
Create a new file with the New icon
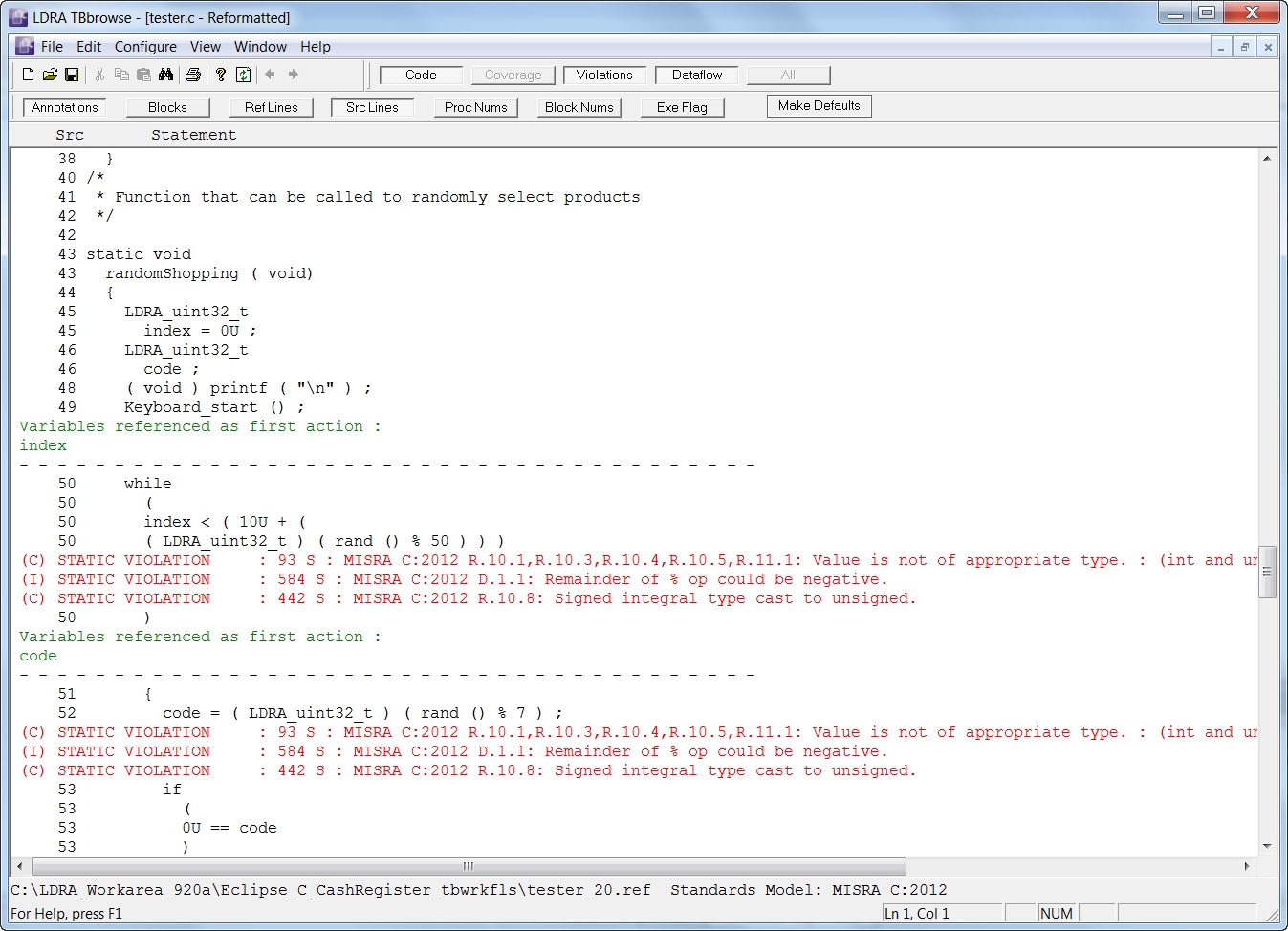tap(28, 75)
